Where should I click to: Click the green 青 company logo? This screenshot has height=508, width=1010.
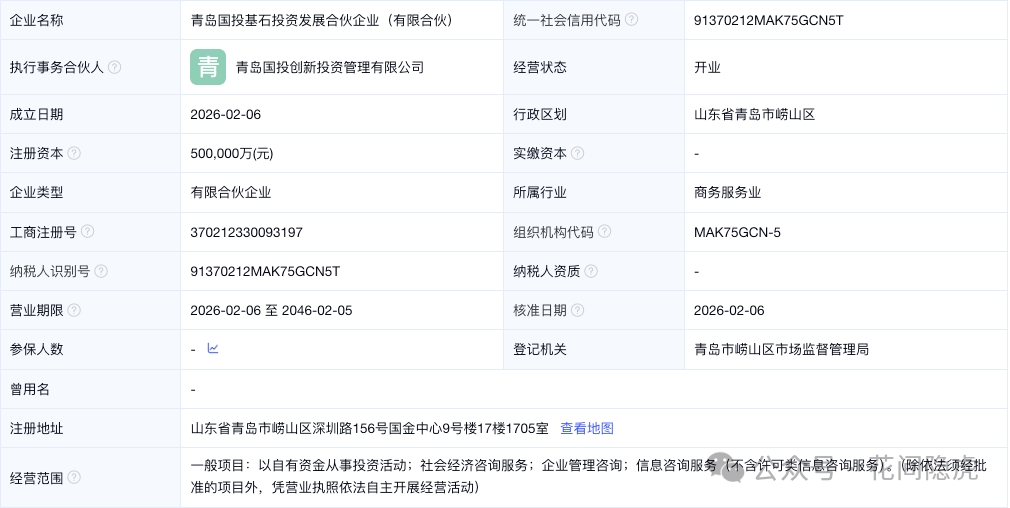click(208, 67)
